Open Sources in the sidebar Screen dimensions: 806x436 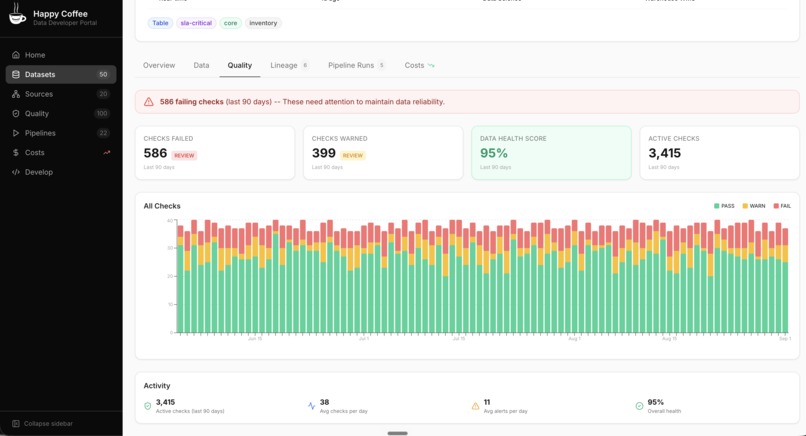(x=61, y=94)
